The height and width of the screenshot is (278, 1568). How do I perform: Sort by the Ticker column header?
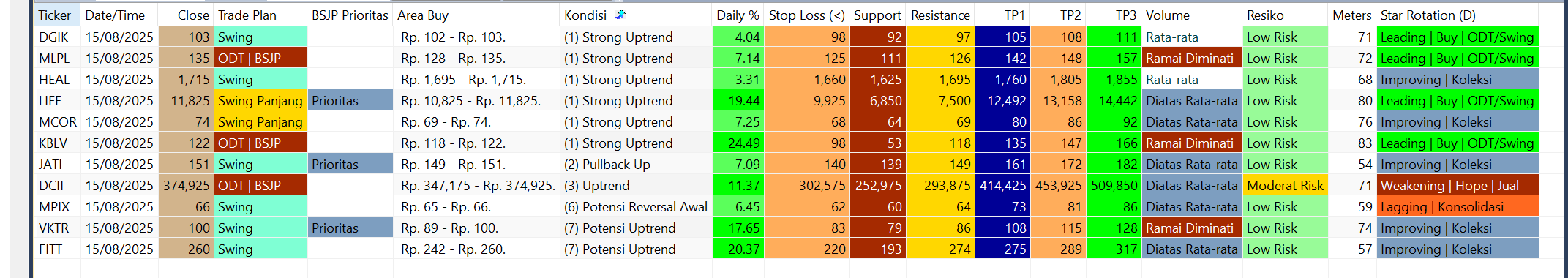pyautogui.click(x=57, y=15)
